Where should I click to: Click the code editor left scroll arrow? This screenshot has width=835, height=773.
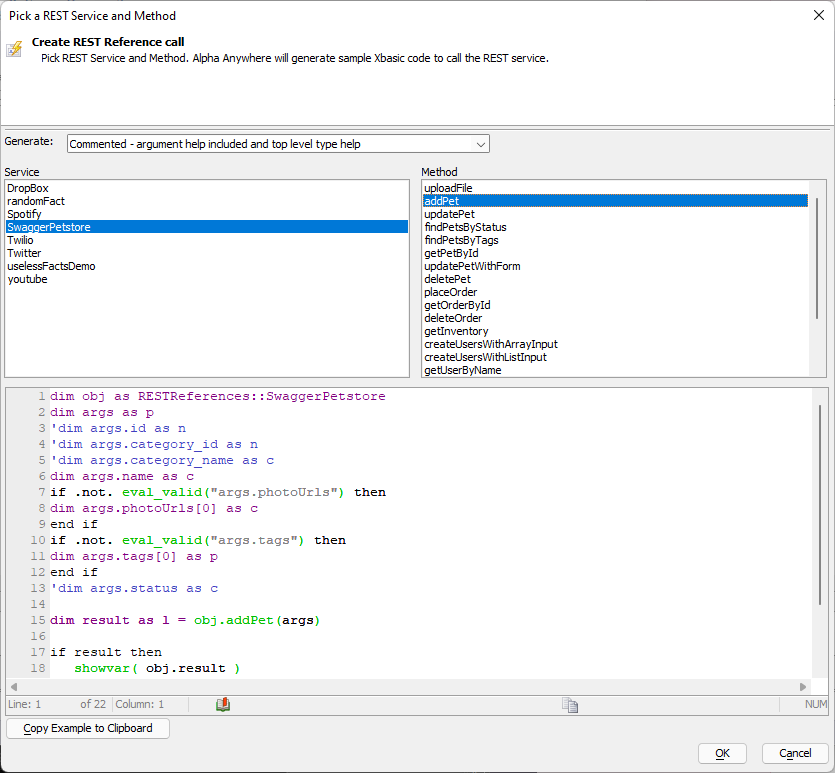(x=14, y=687)
